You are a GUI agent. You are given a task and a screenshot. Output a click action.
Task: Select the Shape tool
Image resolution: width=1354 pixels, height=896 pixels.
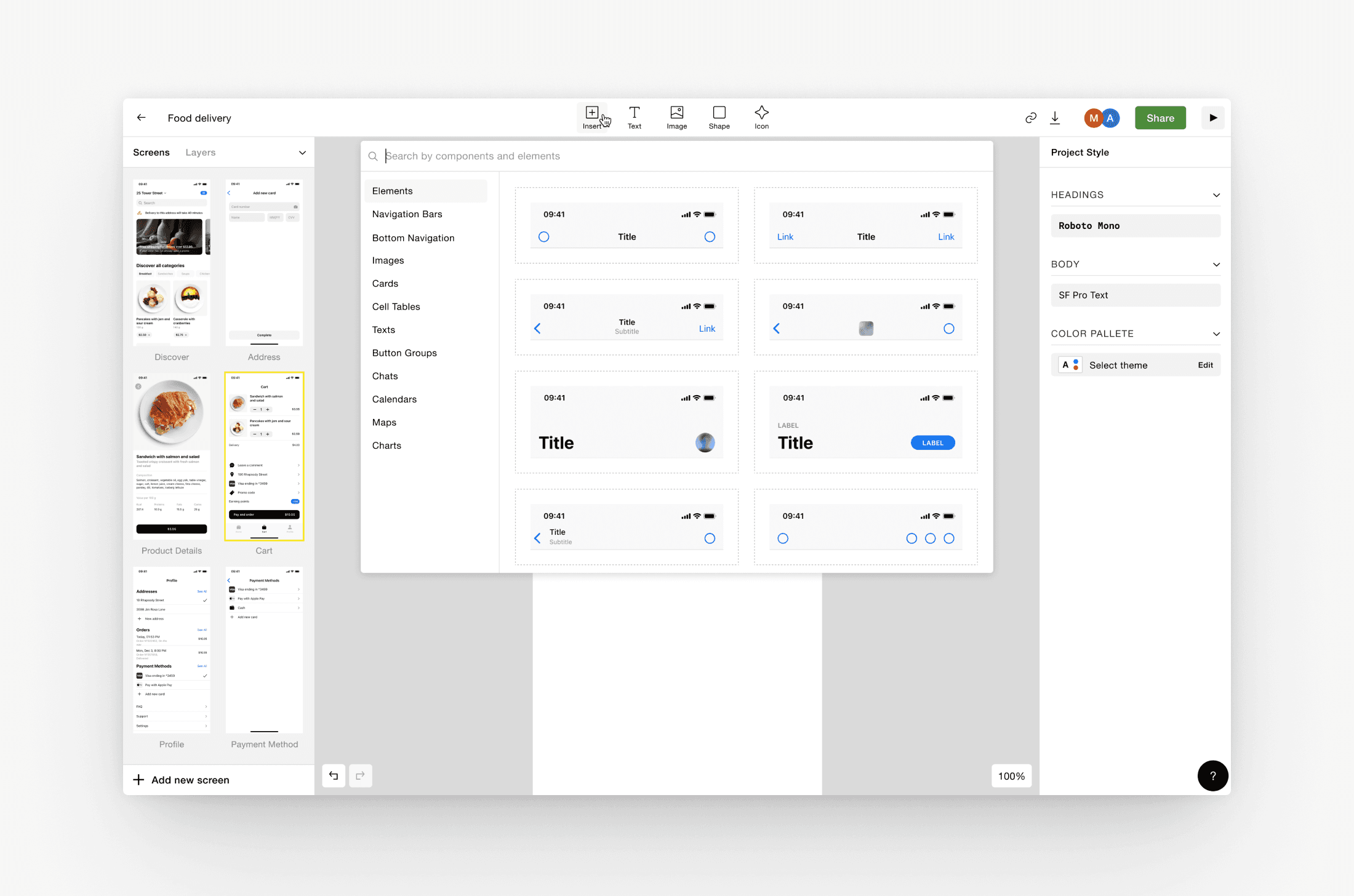(x=719, y=118)
